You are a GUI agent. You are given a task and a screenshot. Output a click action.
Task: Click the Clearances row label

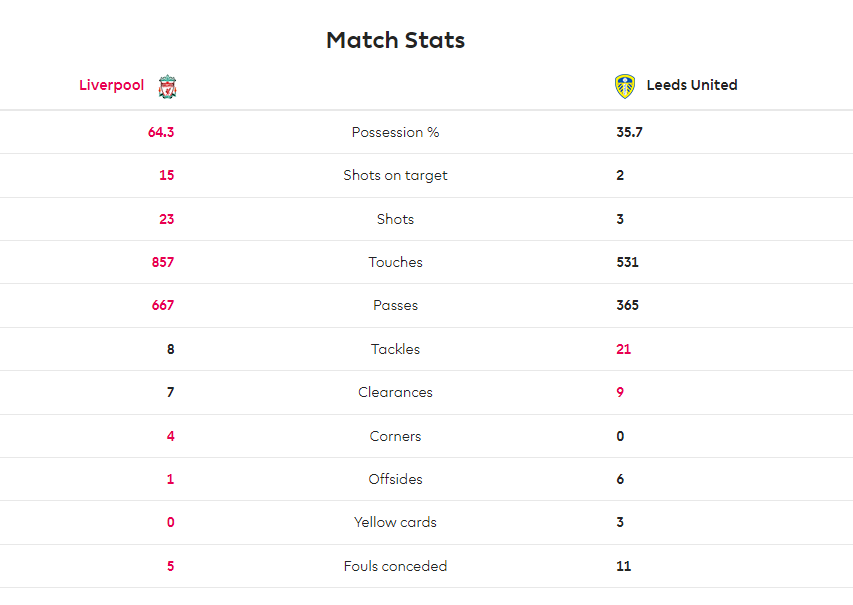coord(395,392)
